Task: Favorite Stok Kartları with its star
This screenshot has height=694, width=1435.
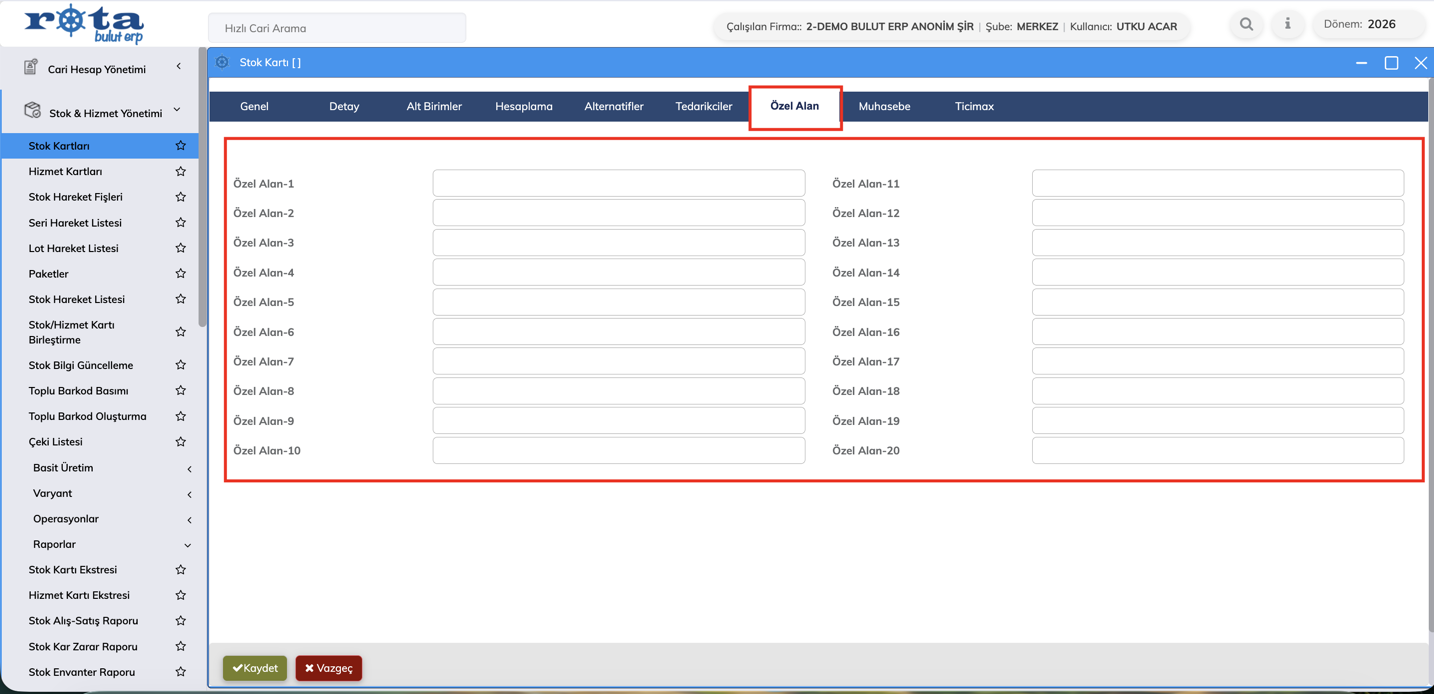Action: pos(180,146)
